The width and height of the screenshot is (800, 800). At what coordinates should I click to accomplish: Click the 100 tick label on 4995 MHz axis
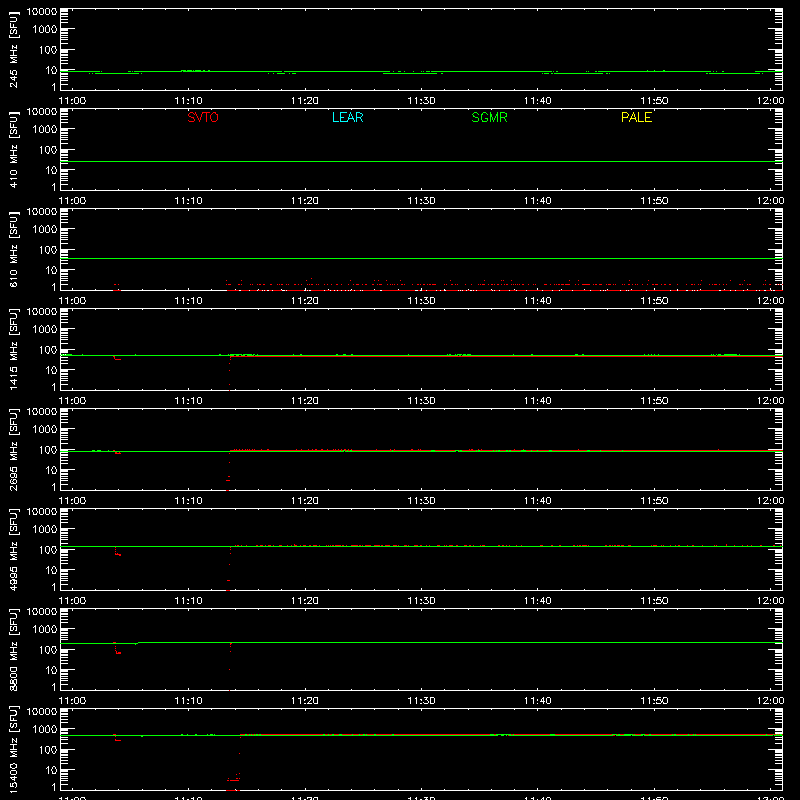point(48,549)
